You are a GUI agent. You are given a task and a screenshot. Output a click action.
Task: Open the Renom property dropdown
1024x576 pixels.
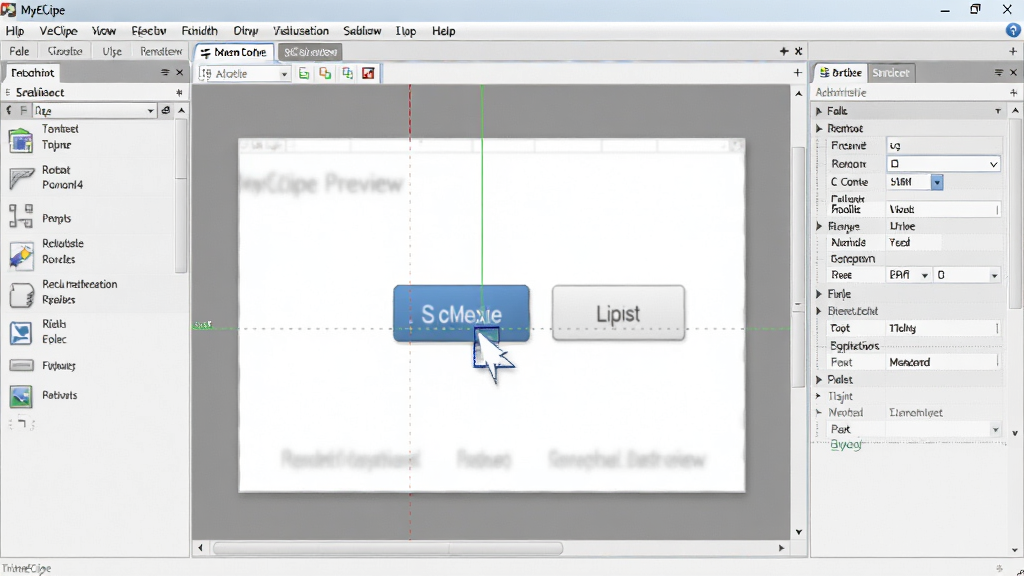coord(943,164)
